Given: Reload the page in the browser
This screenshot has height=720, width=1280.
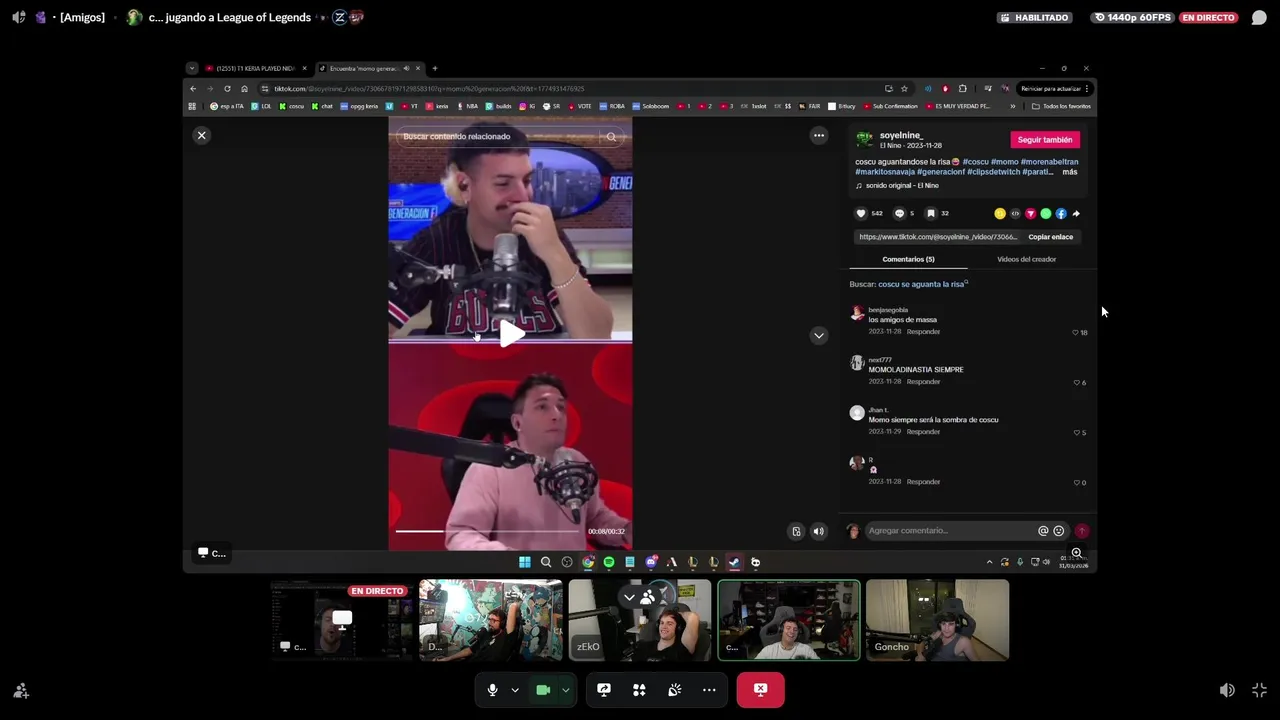Looking at the screenshot, I should tap(227, 88).
